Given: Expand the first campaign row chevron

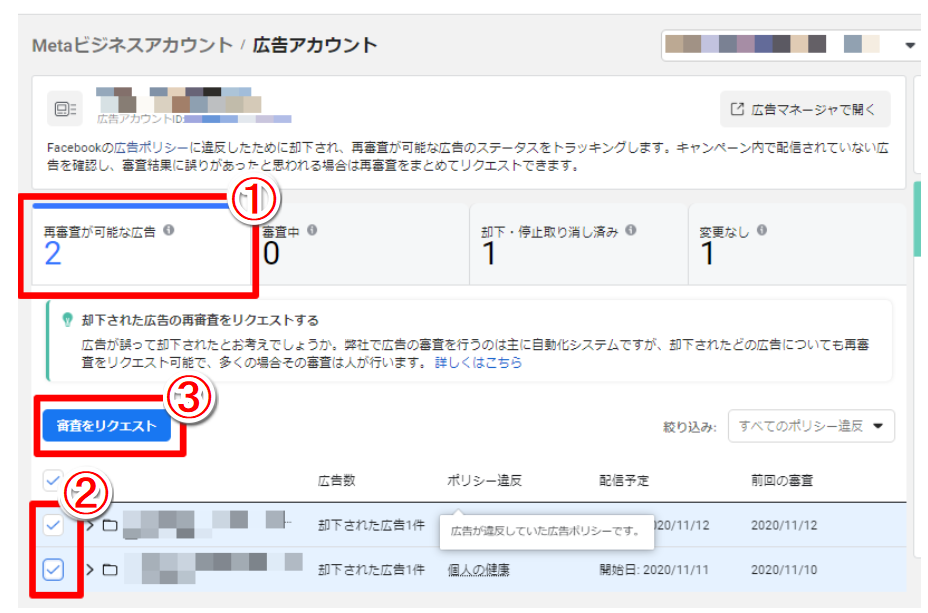Looking at the screenshot, I should [x=90, y=525].
